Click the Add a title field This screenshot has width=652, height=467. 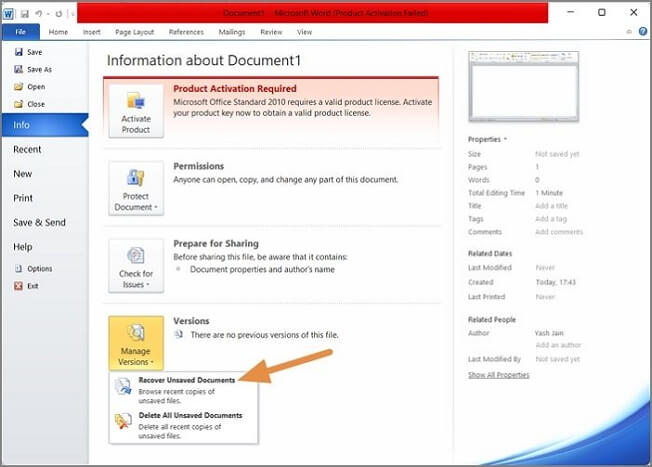(551, 206)
